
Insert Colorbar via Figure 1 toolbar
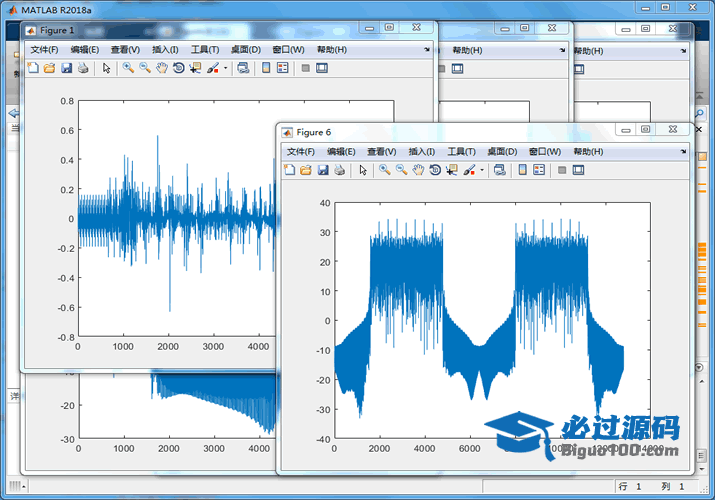[x=266, y=68]
